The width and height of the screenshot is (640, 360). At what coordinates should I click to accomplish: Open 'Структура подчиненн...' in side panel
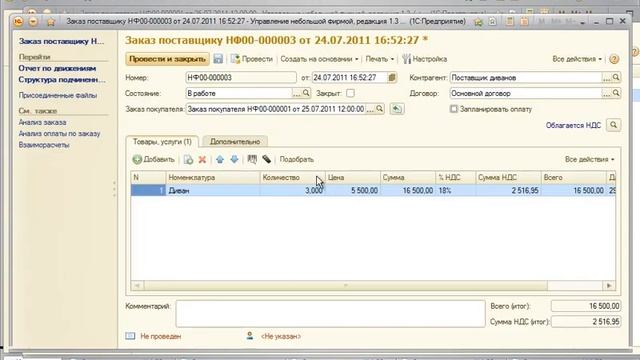tap(62, 80)
